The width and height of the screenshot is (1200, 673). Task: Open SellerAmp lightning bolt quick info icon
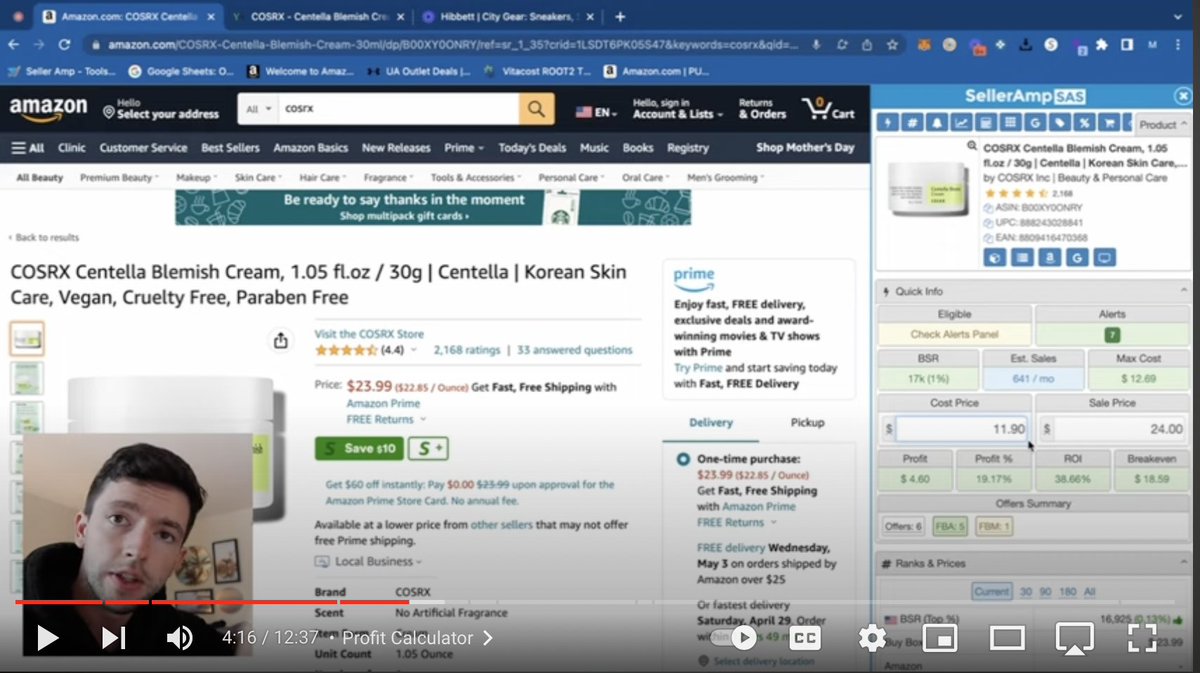(887, 122)
